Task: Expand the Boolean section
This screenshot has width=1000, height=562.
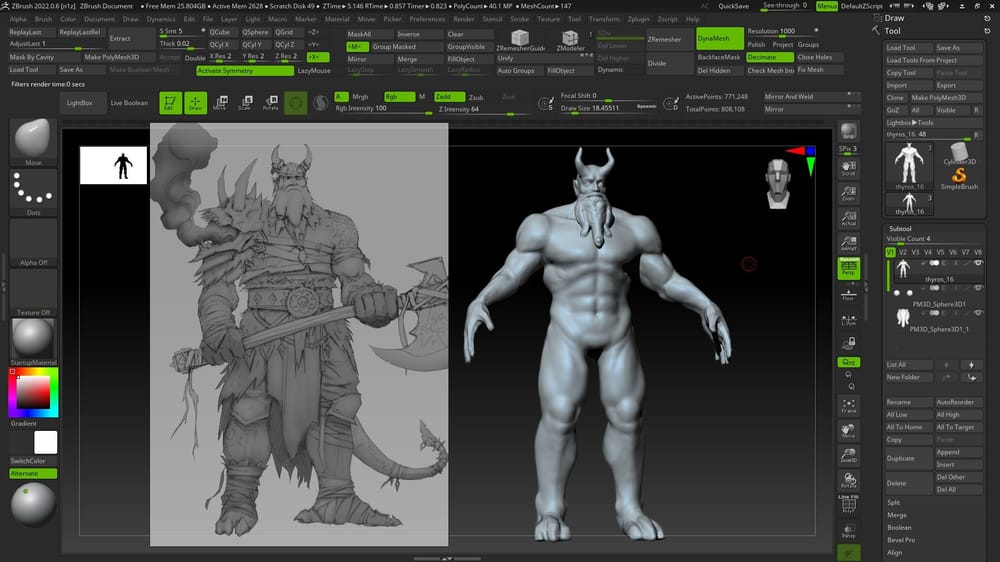Action: [899, 528]
